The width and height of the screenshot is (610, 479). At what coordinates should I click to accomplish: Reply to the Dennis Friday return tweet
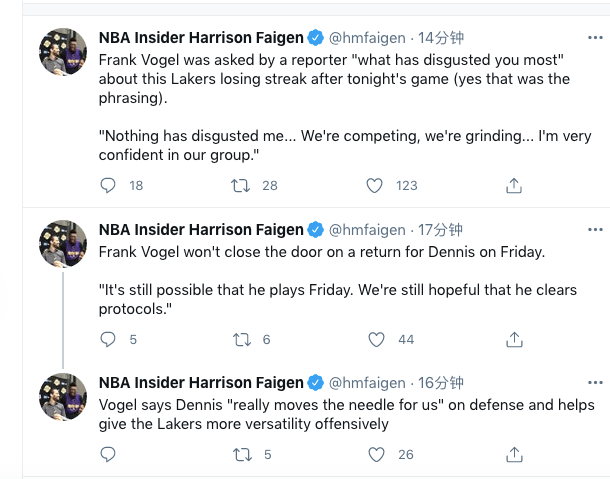point(108,339)
